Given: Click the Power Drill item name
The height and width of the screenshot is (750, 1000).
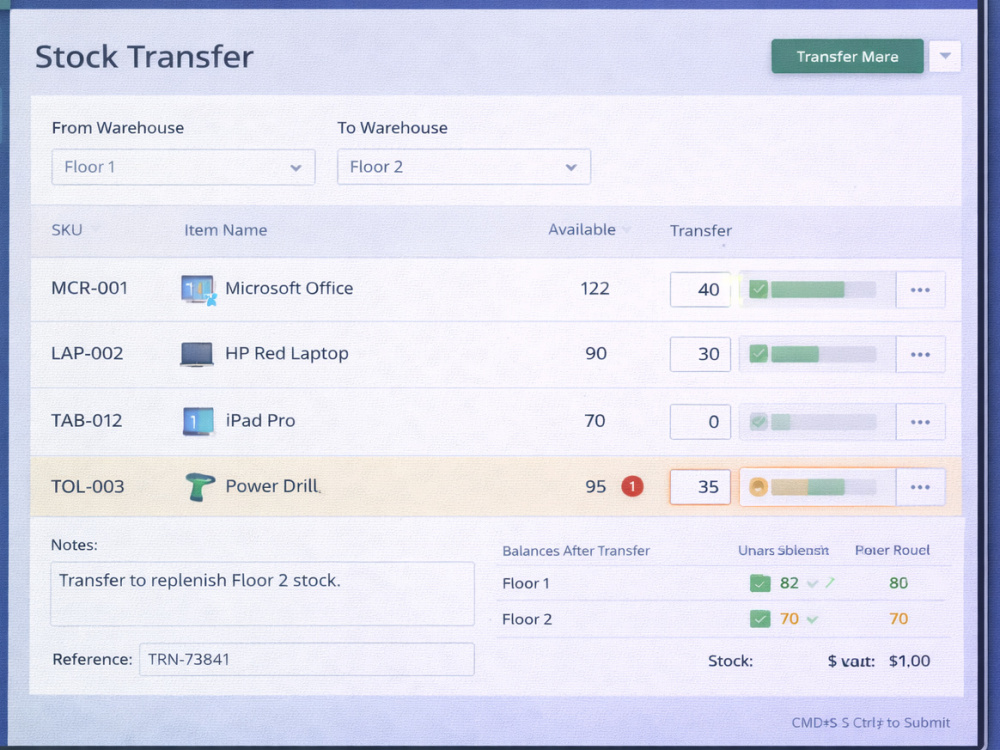Looking at the screenshot, I should click(272, 486).
